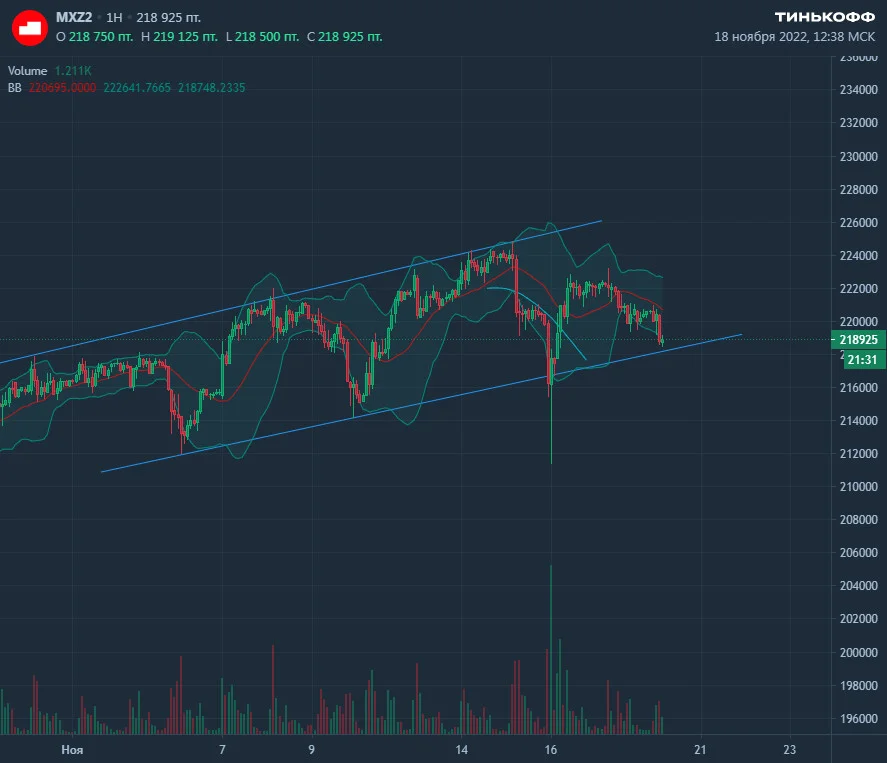Click the tallest green volume bar on the 16th
The height and width of the screenshot is (763, 887).
pos(551,649)
